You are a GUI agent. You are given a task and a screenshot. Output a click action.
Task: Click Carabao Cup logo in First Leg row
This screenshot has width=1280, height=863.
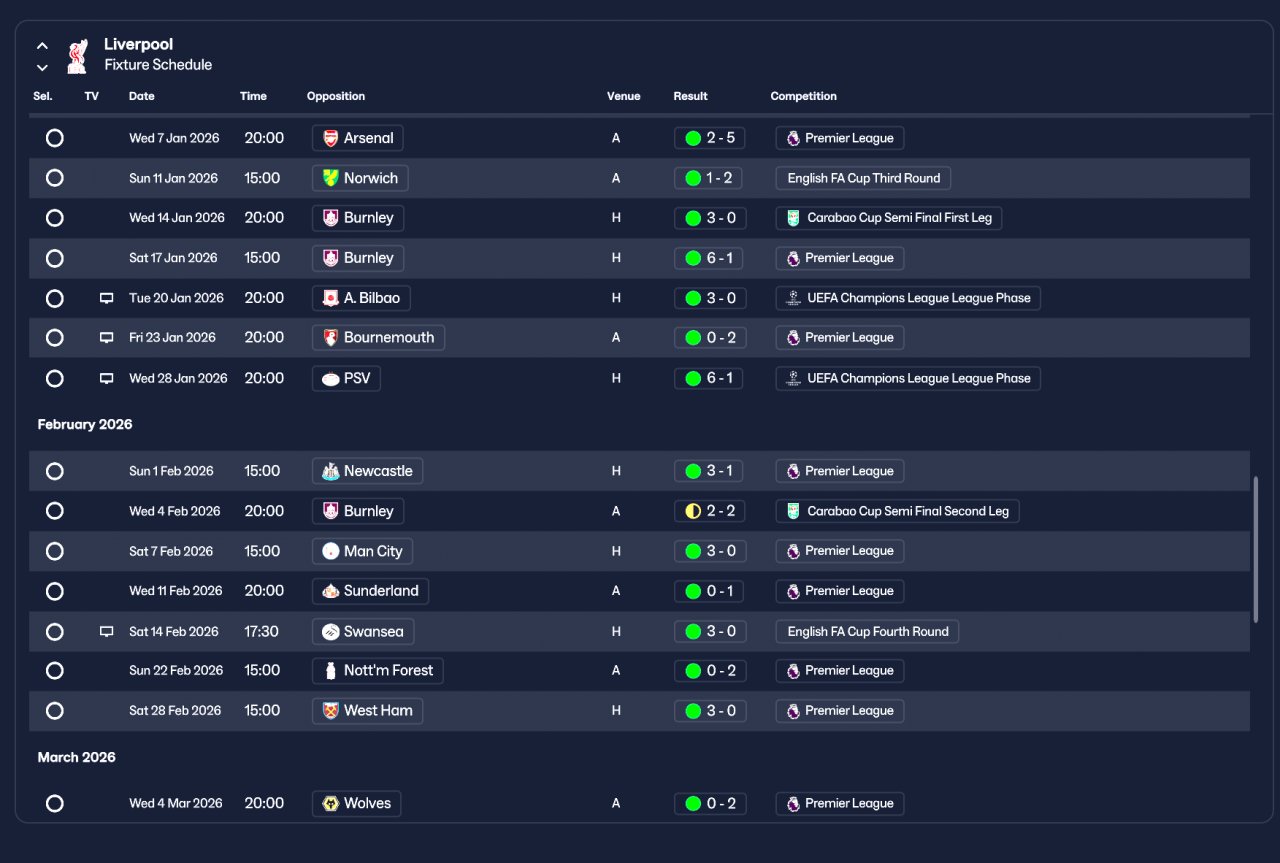(x=793, y=218)
